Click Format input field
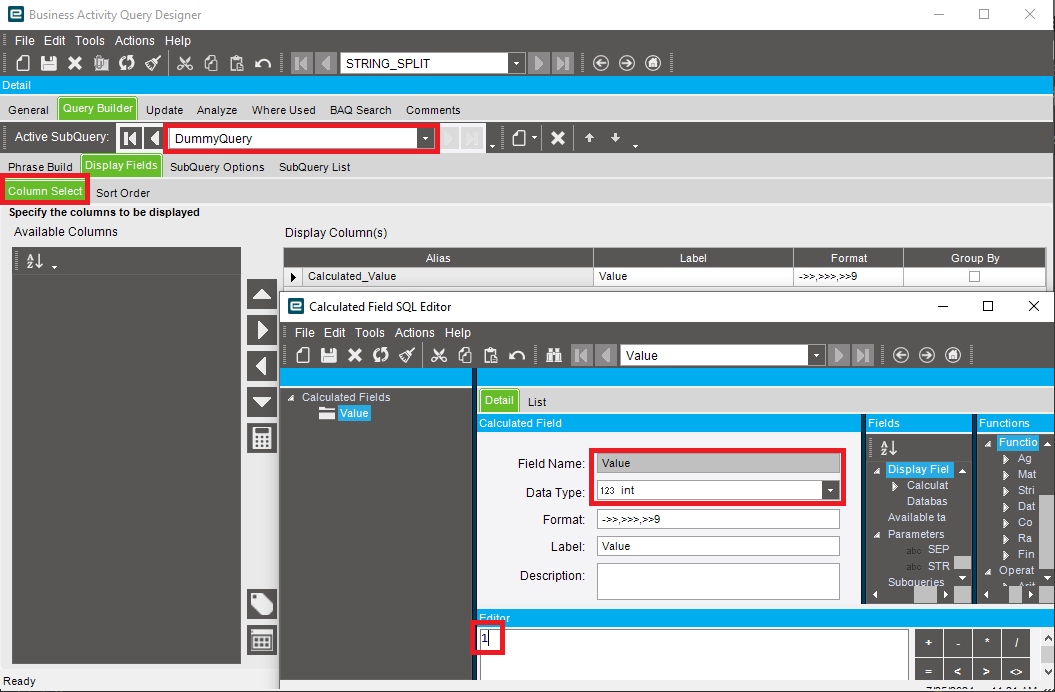The image size is (1055, 692). [x=718, y=519]
